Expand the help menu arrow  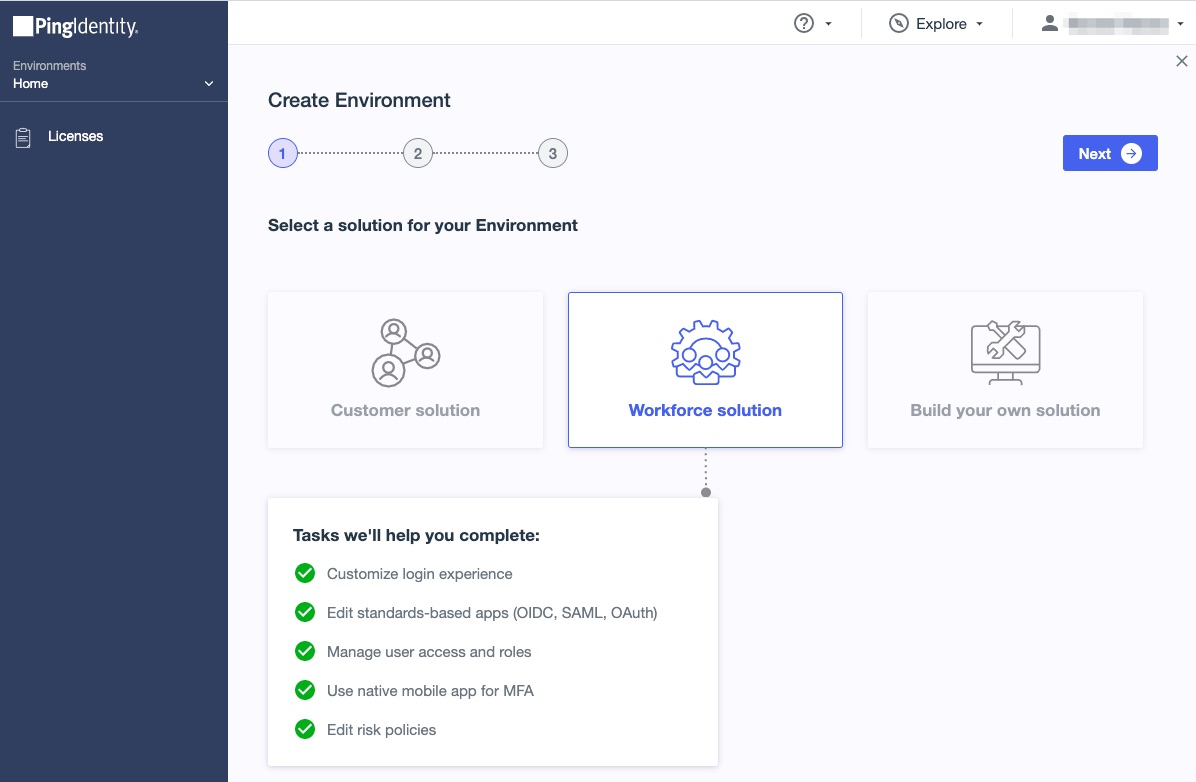[x=829, y=24]
